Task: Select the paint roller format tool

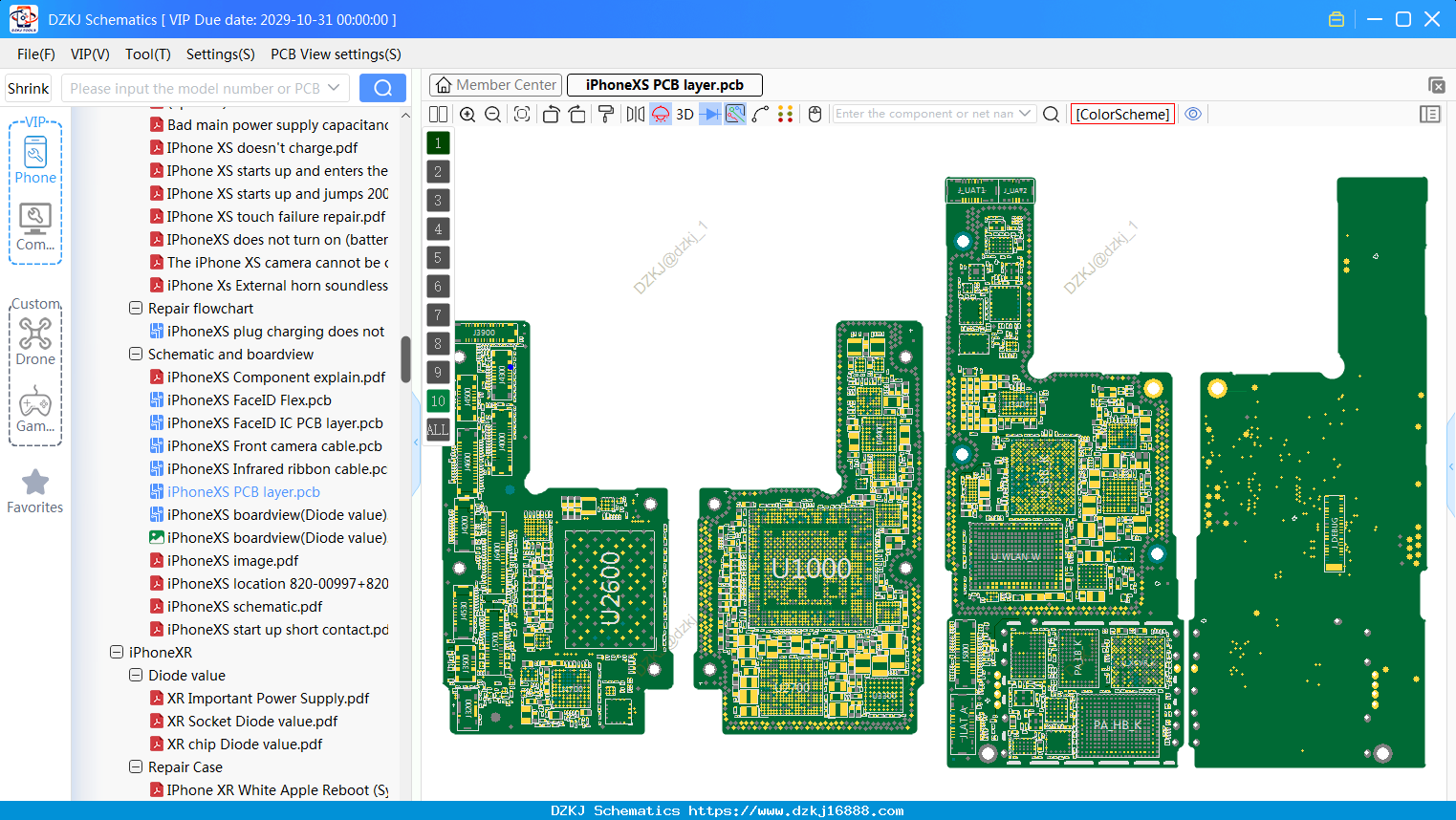Action: [x=606, y=114]
